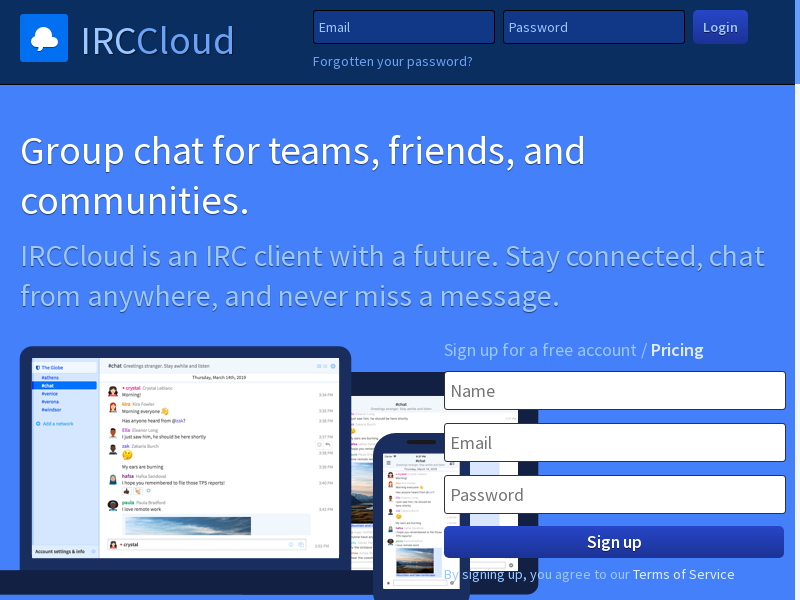Click the Name field in signup form

coord(614,391)
